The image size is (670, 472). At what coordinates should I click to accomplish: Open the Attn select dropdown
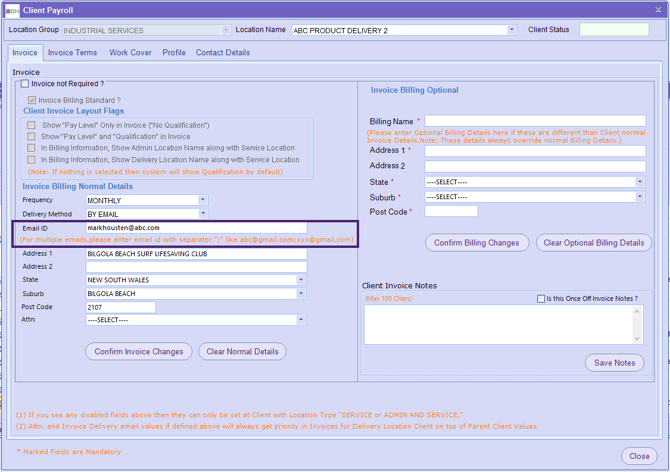point(301,320)
